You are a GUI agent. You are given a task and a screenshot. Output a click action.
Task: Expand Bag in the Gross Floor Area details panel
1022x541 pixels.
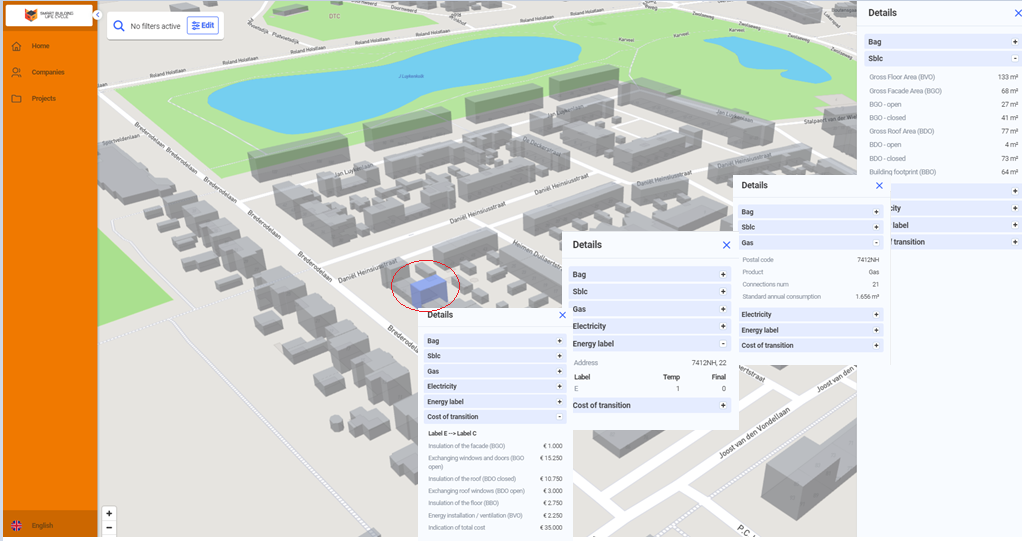click(x=1015, y=42)
